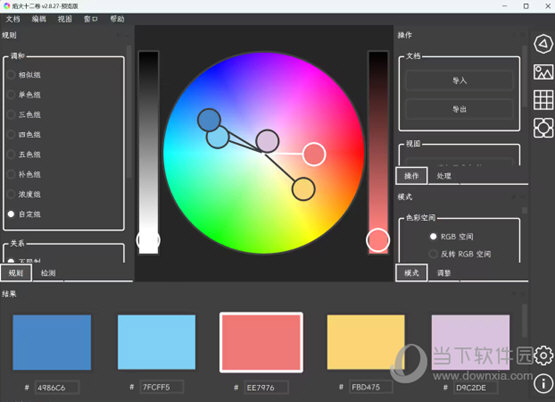Open the grid board icon in right sidebar
Image resolution: width=555 pixels, height=402 pixels.
(543, 99)
